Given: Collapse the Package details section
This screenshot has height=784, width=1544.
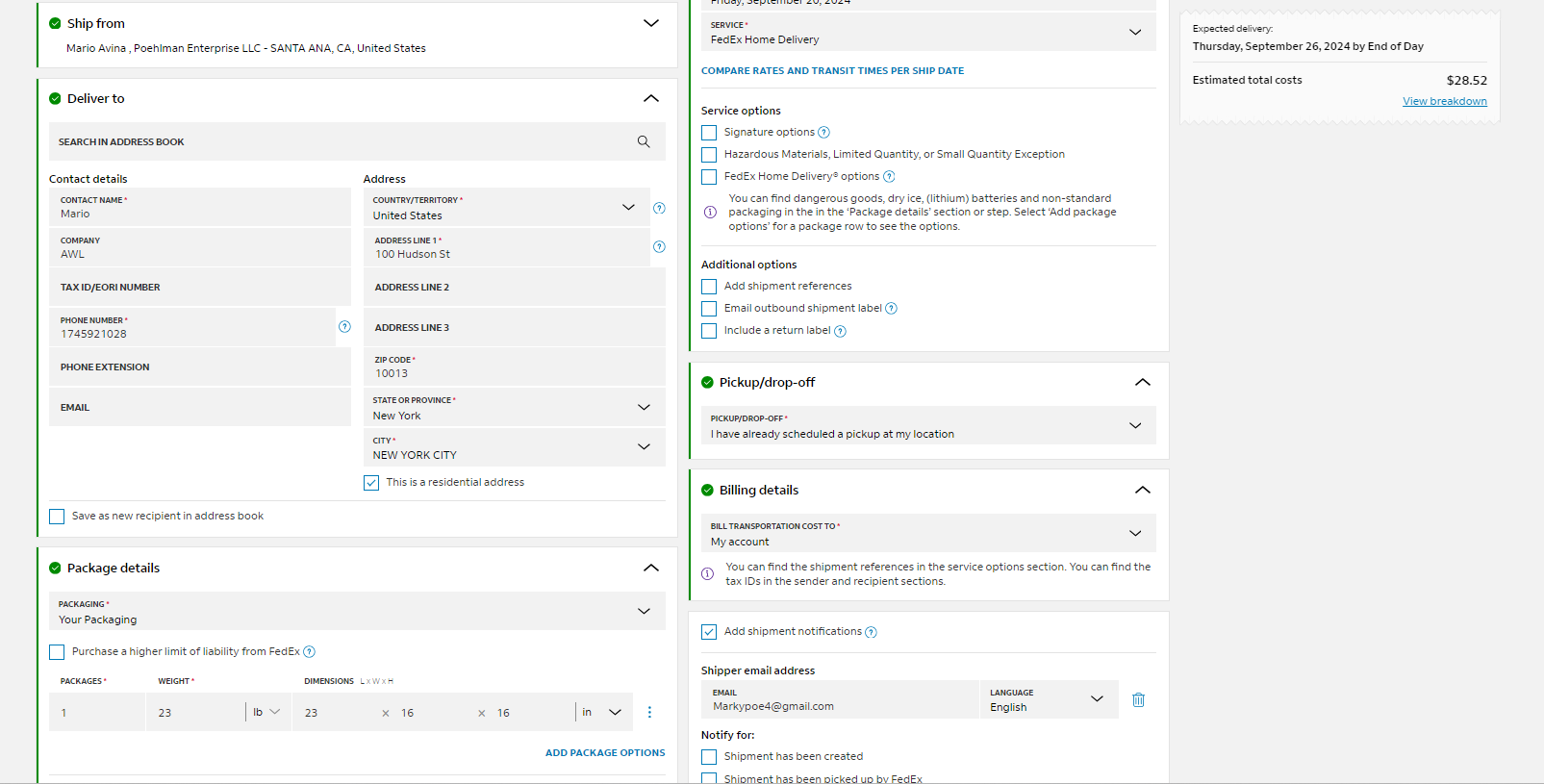Looking at the screenshot, I should (651, 568).
